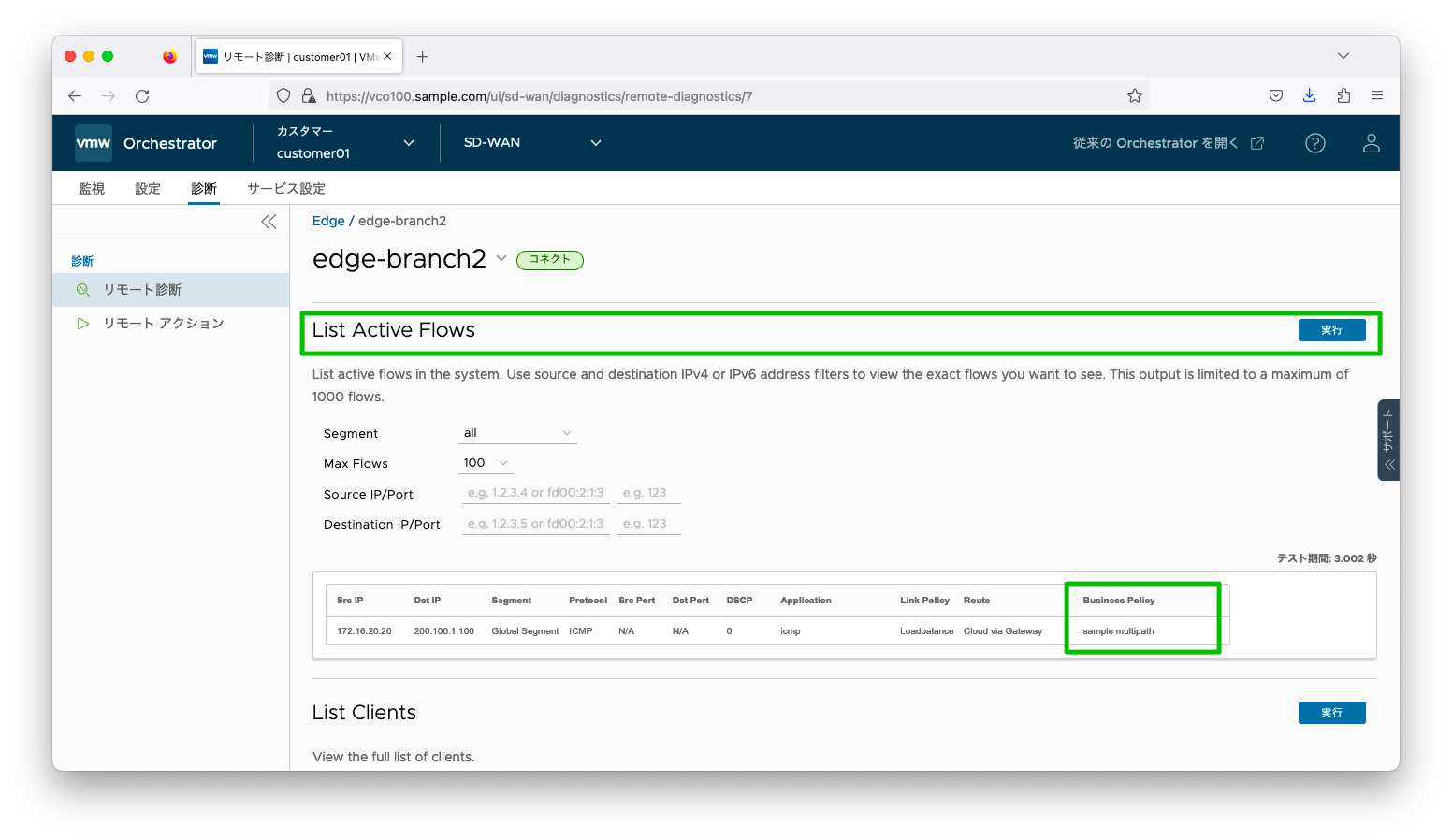Screen dimensions: 1452x840
Task: Run List Active Flows with 実行 button
Action: 1331,330
